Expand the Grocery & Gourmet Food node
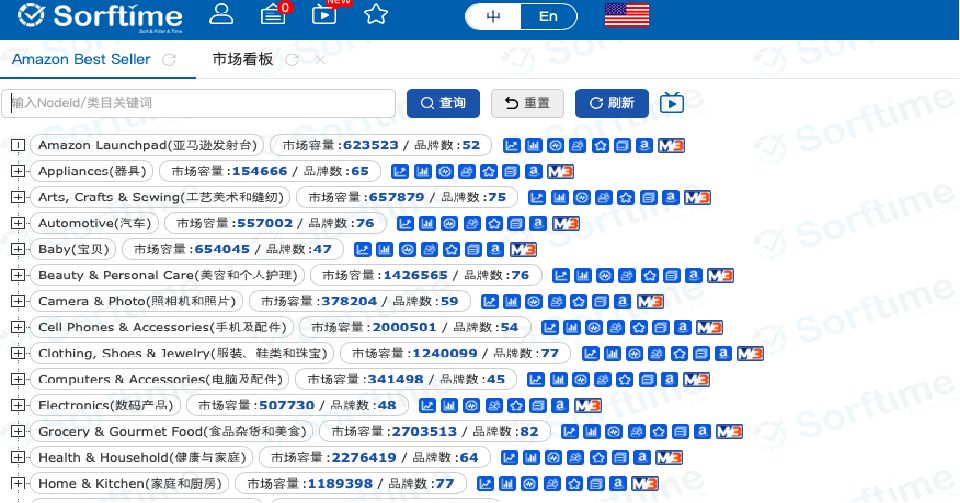The width and height of the screenshot is (960, 503). [18, 431]
